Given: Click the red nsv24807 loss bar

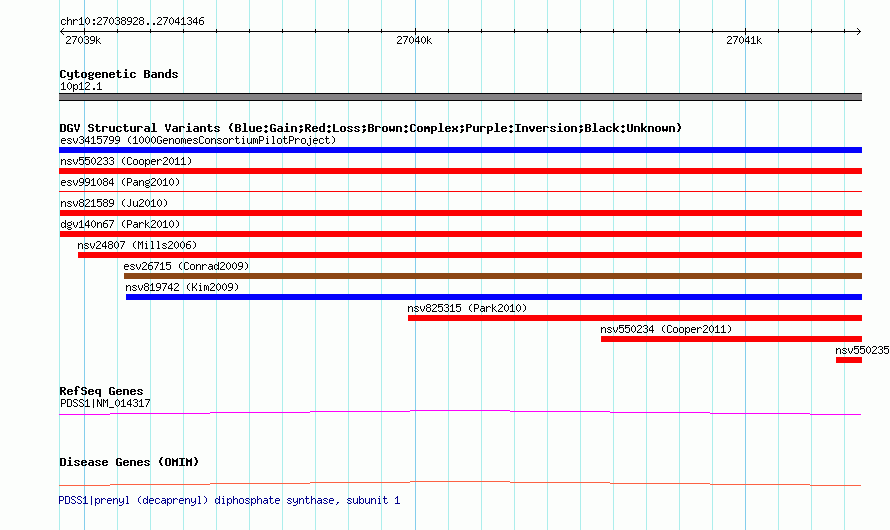Looking at the screenshot, I should tap(470, 255).
